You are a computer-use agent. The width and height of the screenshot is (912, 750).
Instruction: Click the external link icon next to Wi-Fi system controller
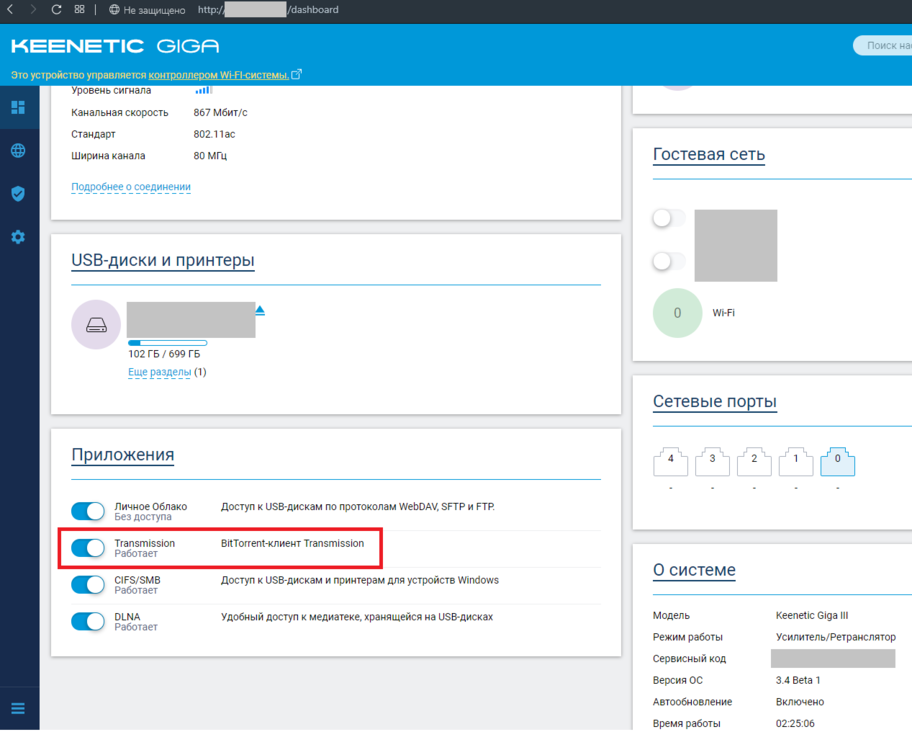click(297, 74)
